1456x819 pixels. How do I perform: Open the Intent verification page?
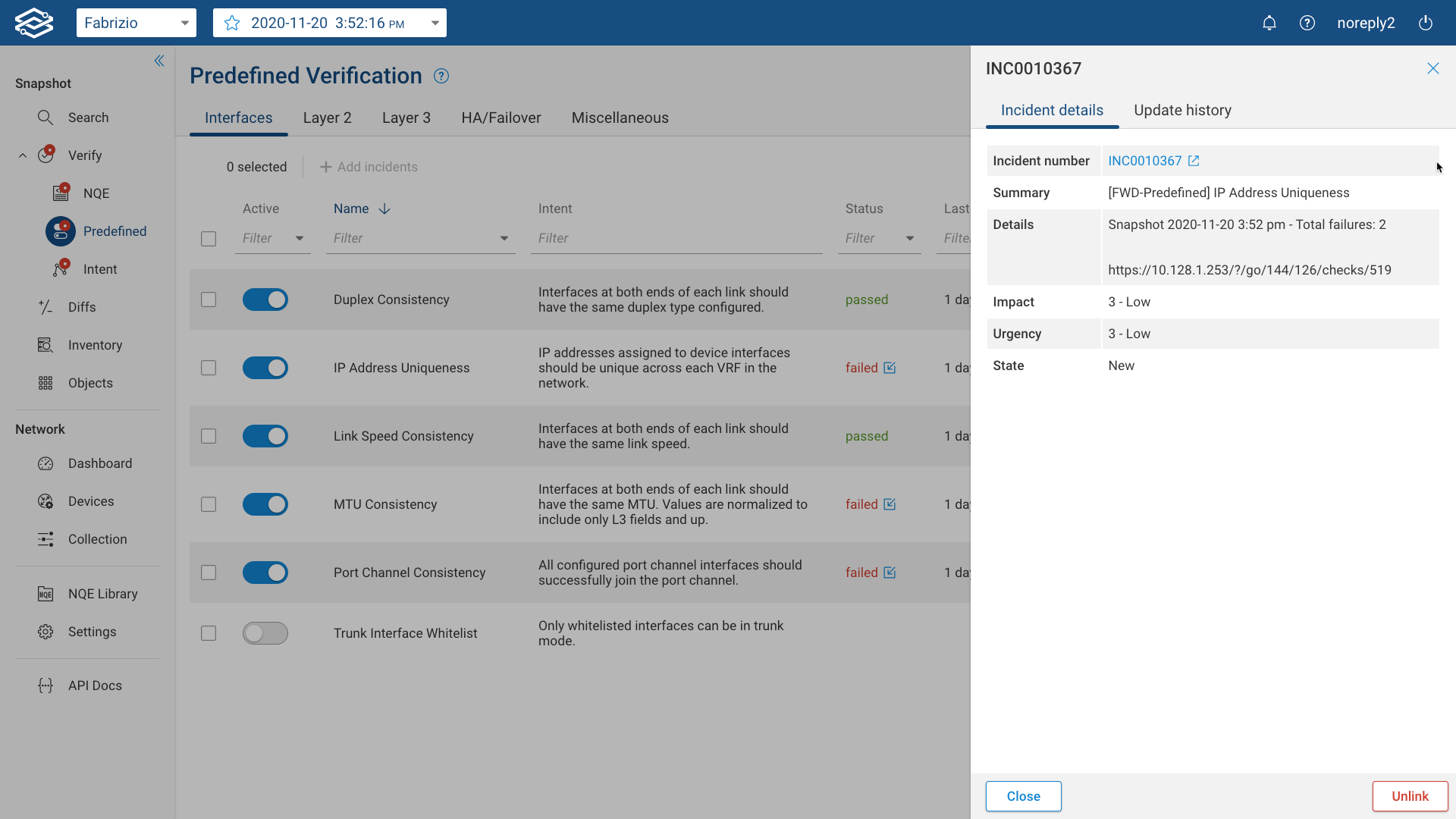coord(99,268)
